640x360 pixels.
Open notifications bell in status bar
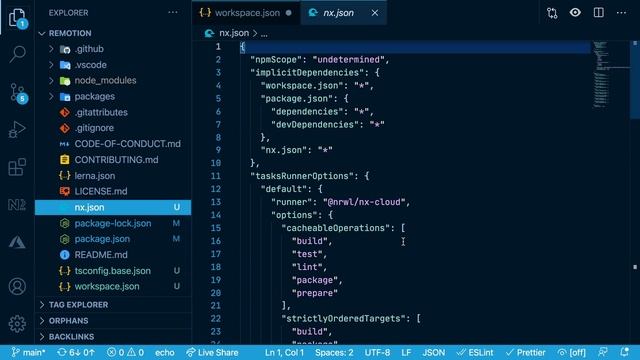(624, 352)
